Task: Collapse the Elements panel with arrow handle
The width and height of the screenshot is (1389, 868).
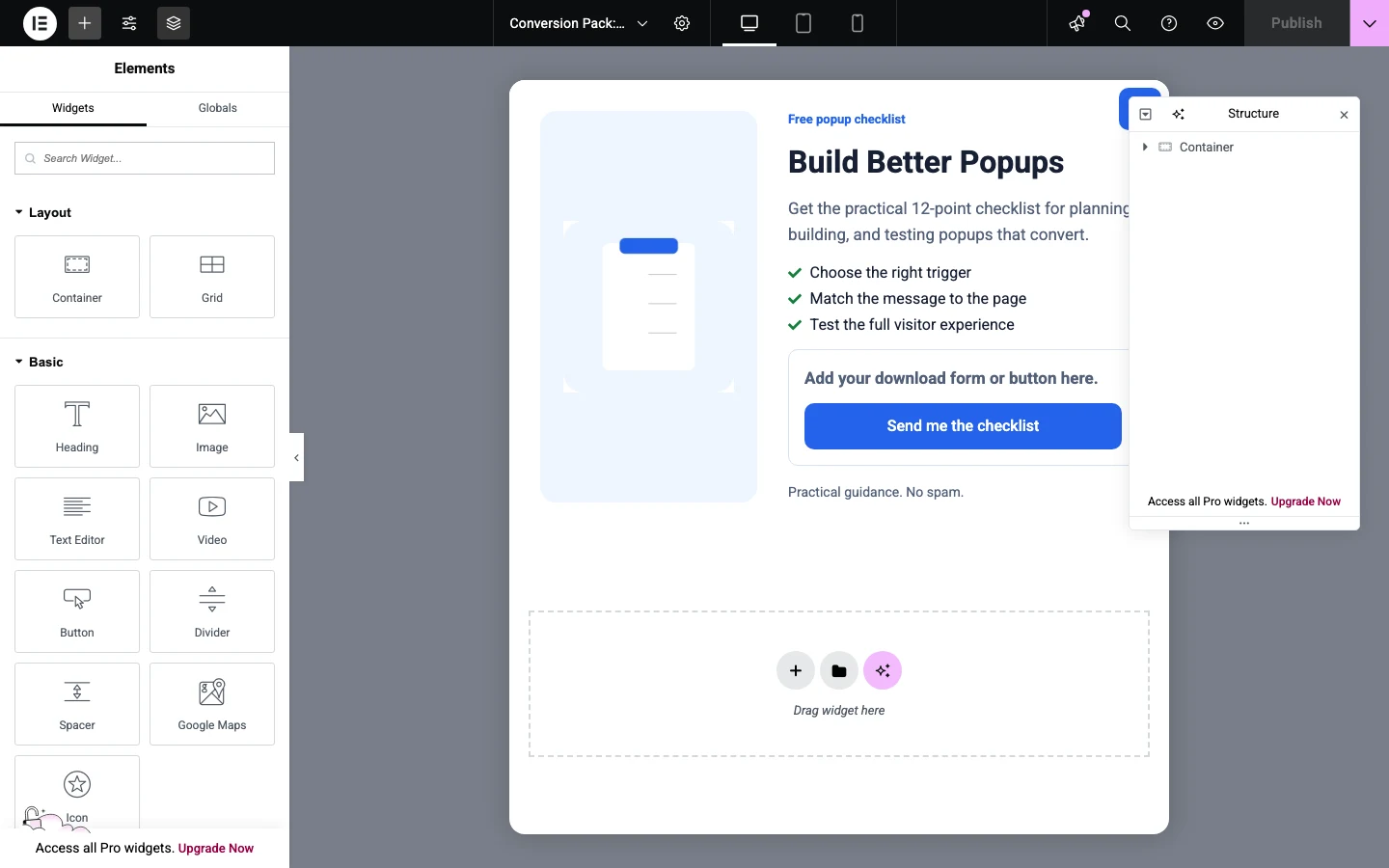Action: [x=296, y=457]
